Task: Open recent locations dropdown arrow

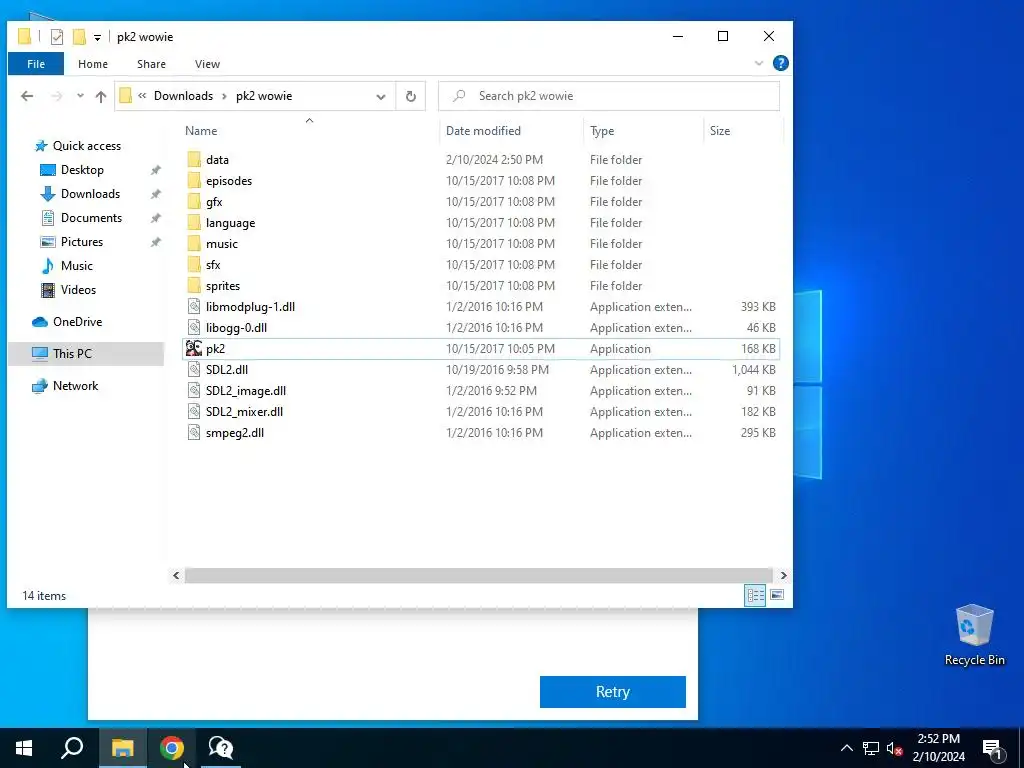Action: coord(80,96)
